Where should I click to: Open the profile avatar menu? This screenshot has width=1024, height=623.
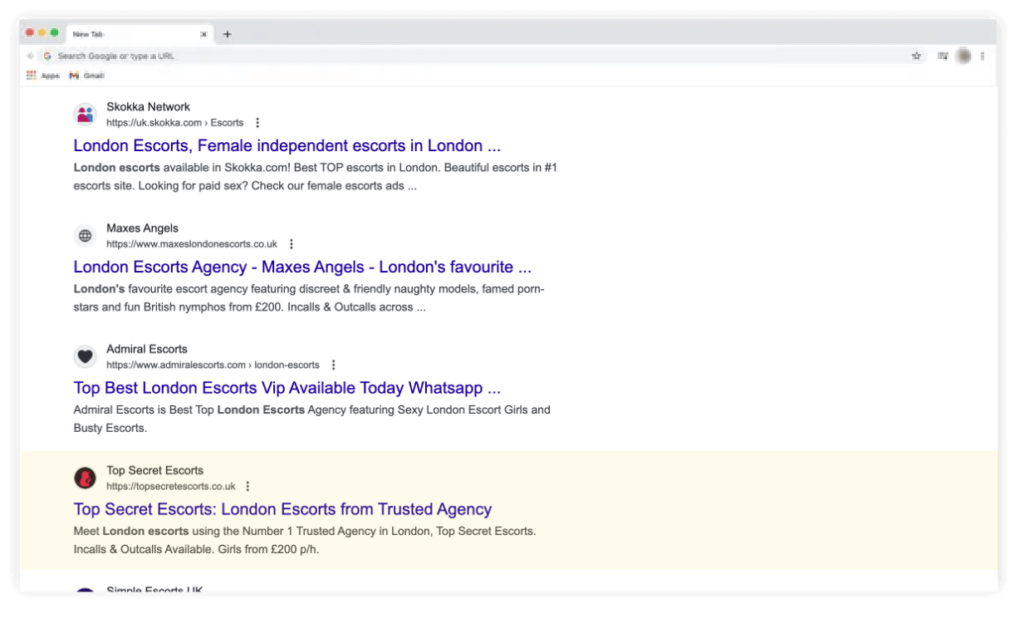pyautogui.click(x=963, y=56)
